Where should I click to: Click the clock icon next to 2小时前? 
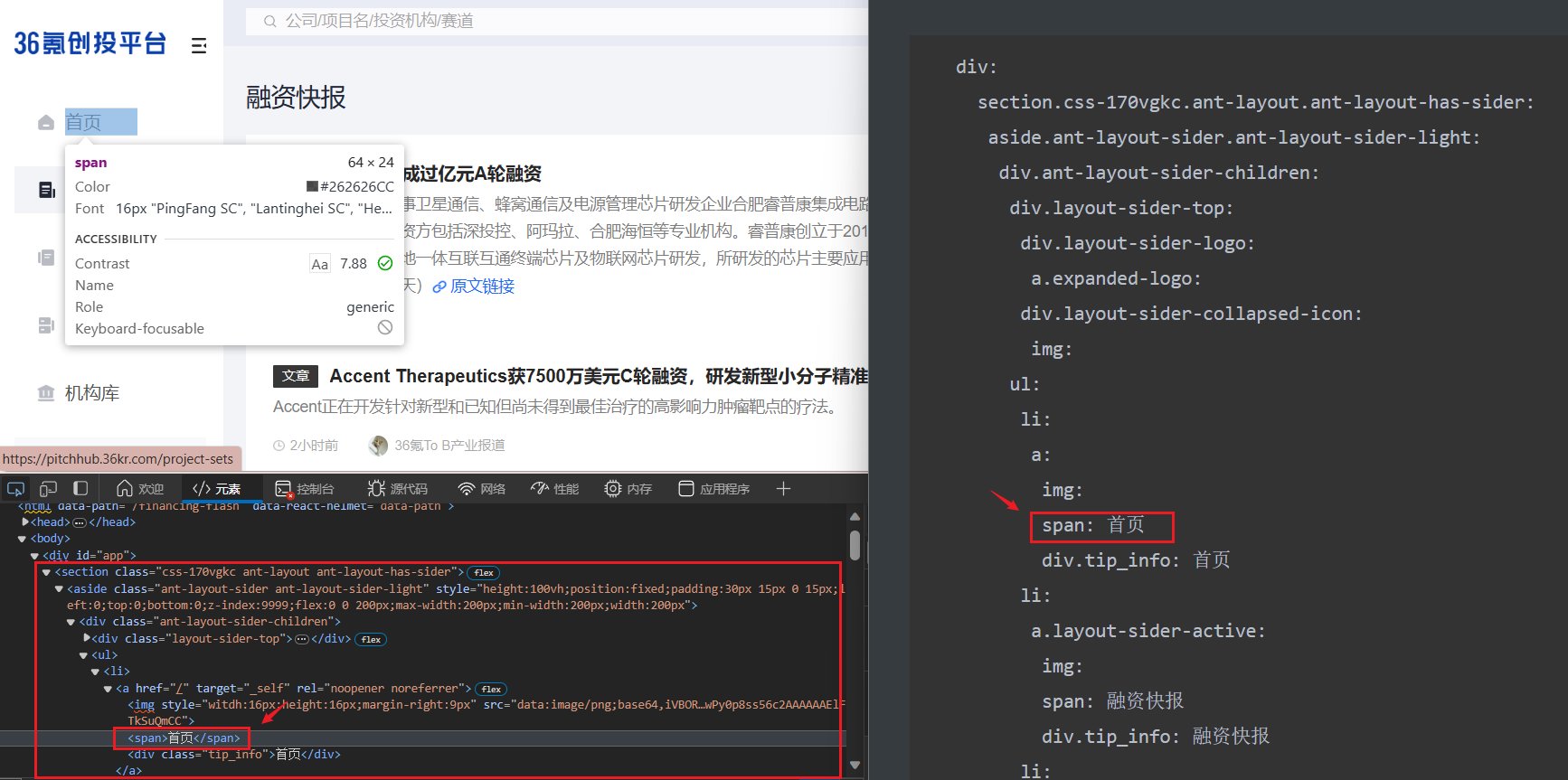tap(279, 446)
